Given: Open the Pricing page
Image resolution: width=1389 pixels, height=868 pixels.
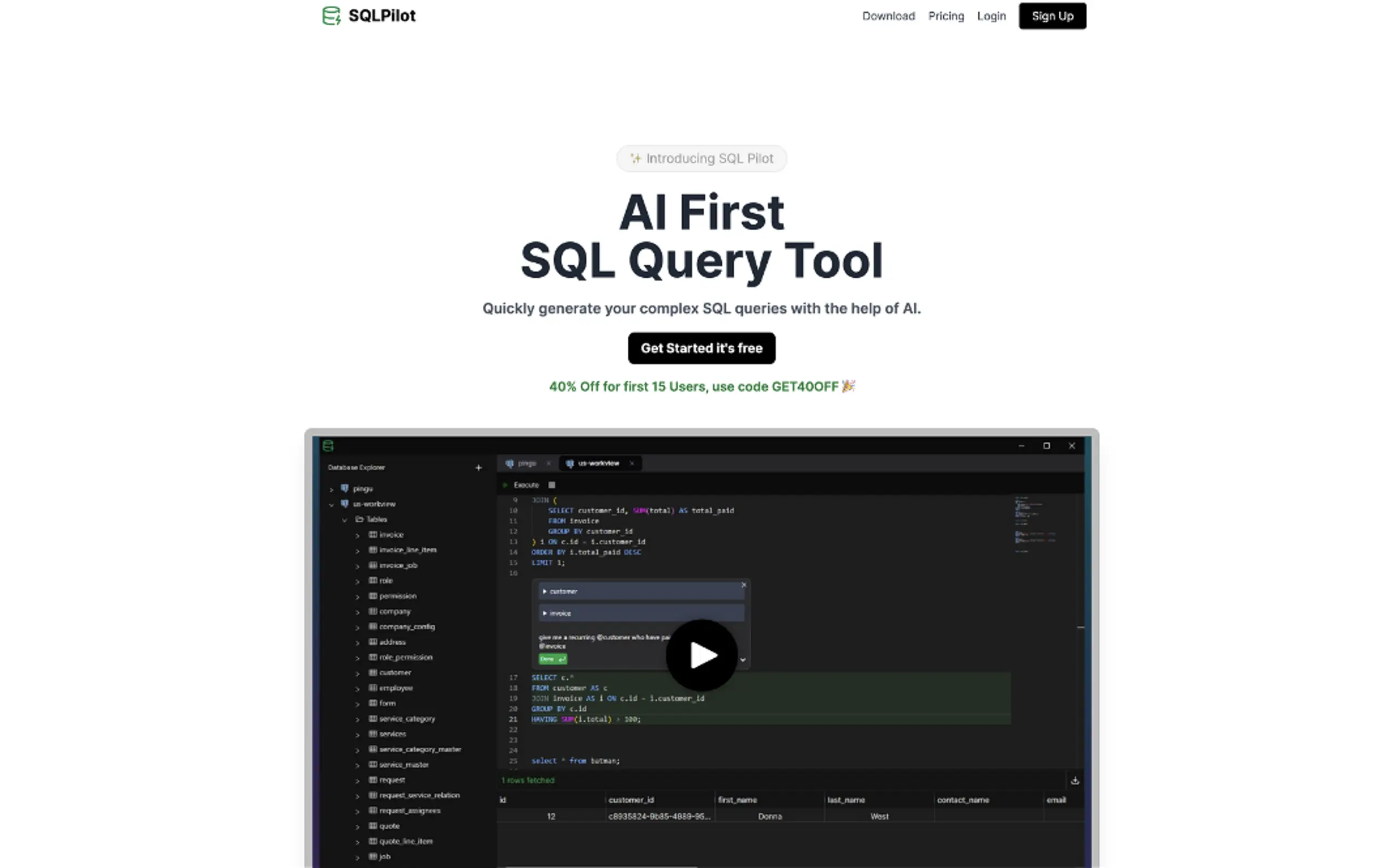Looking at the screenshot, I should pyautogui.click(x=946, y=16).
